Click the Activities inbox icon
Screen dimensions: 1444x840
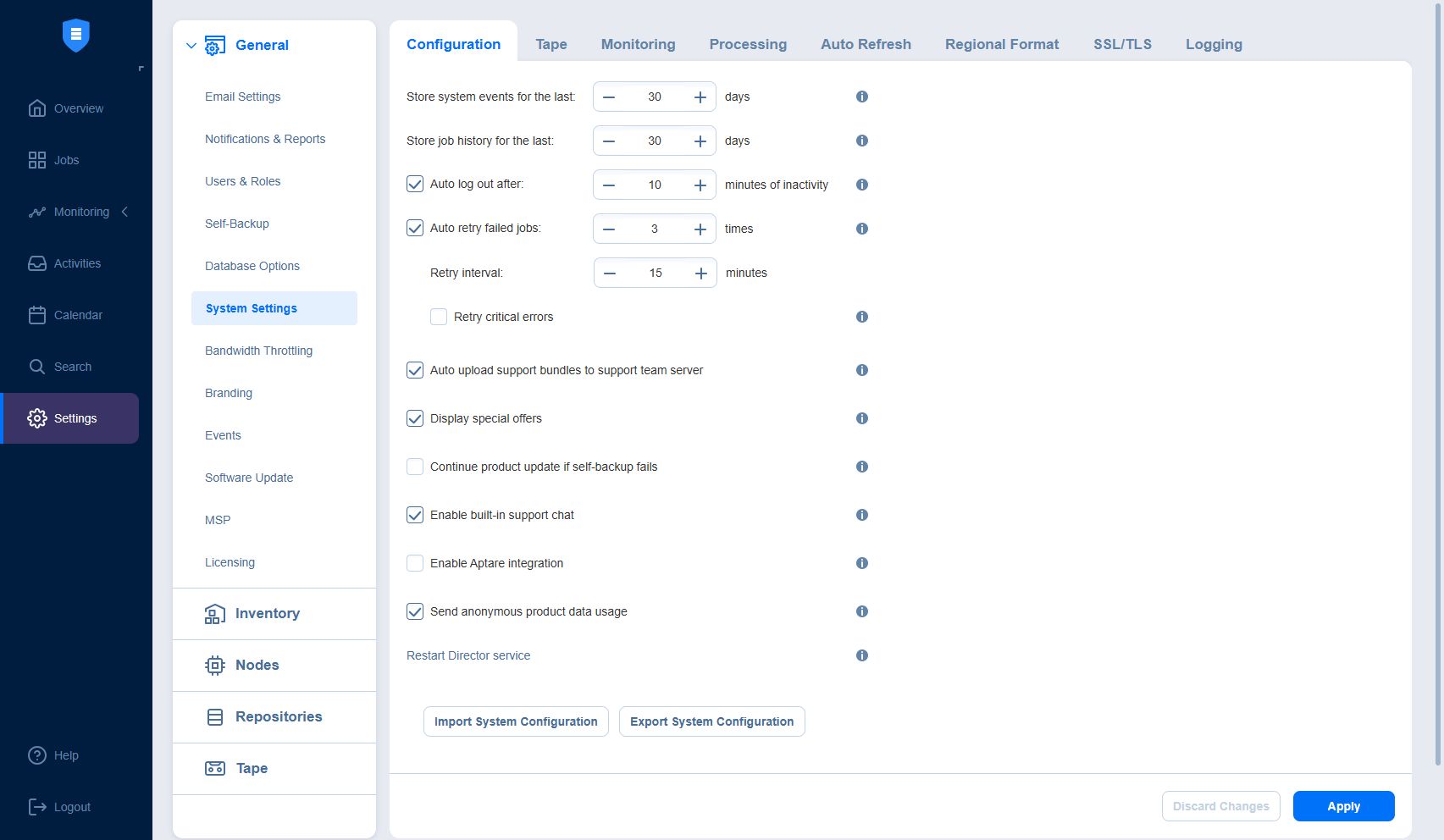(37, 263)
